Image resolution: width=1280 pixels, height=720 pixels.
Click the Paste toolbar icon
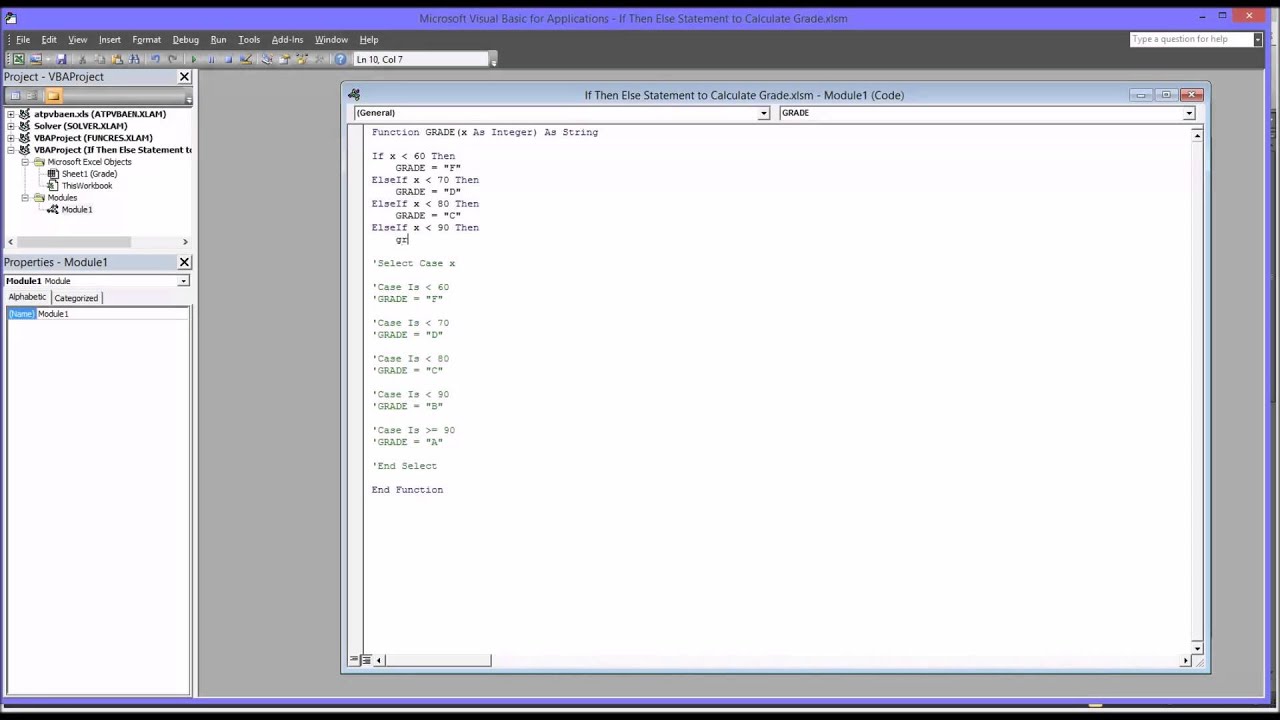(x=117, y=59)
